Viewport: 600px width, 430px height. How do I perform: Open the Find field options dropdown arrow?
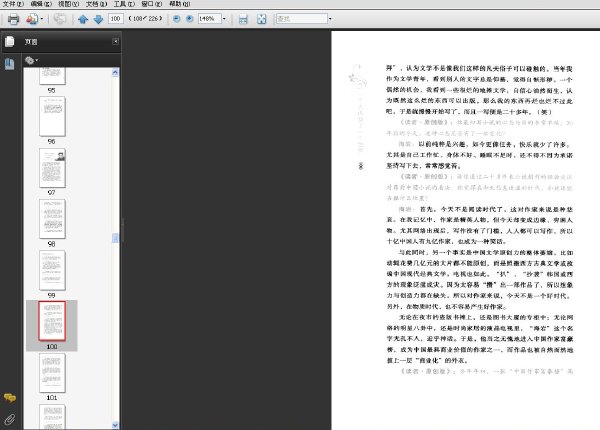click(330, 18)
